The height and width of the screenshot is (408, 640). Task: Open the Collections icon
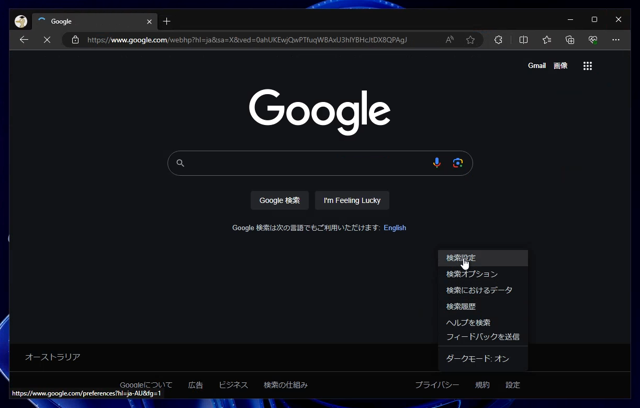tap(570, 40)
